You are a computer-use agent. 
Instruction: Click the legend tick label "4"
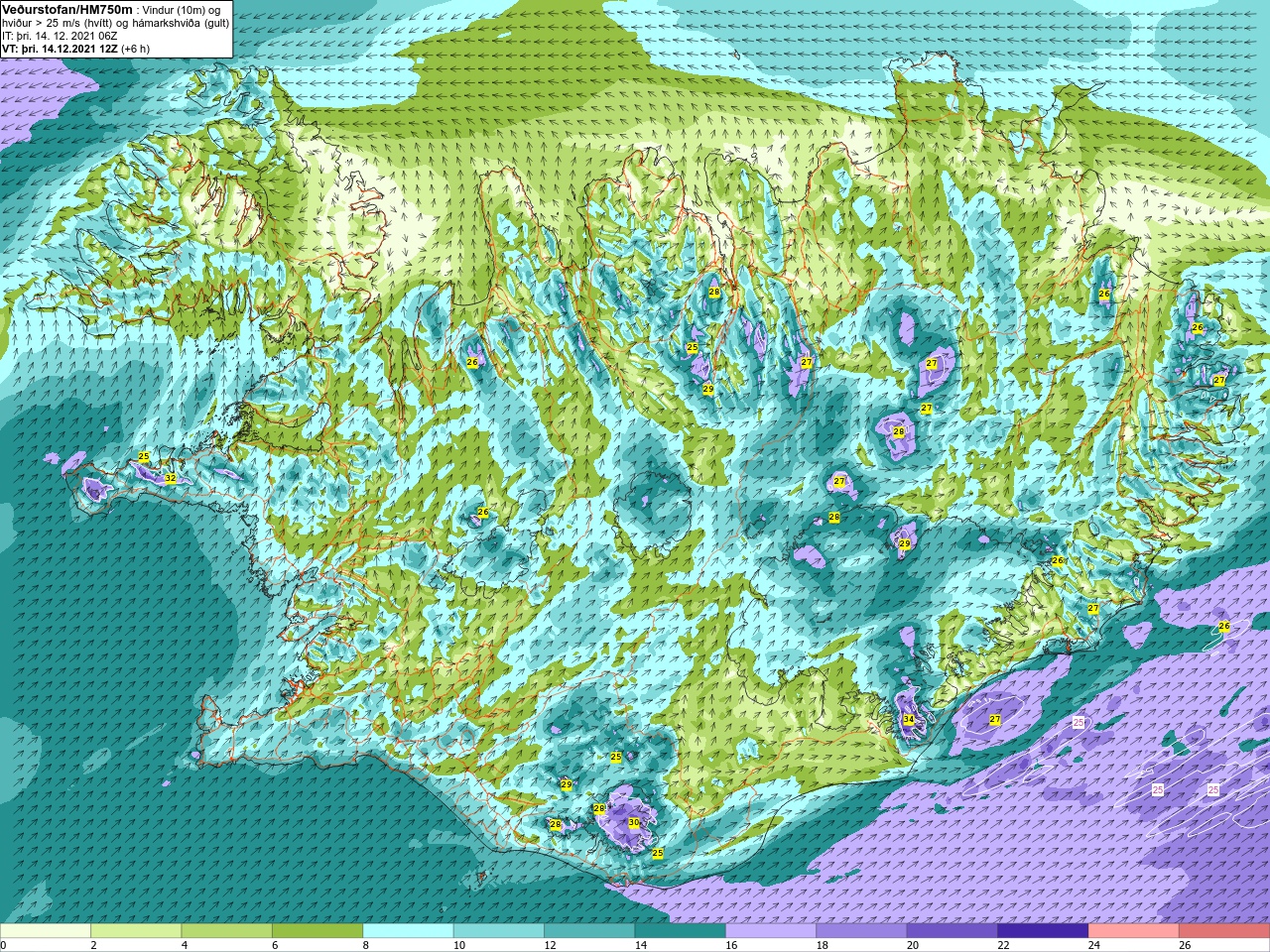click(x=184, y=945)
